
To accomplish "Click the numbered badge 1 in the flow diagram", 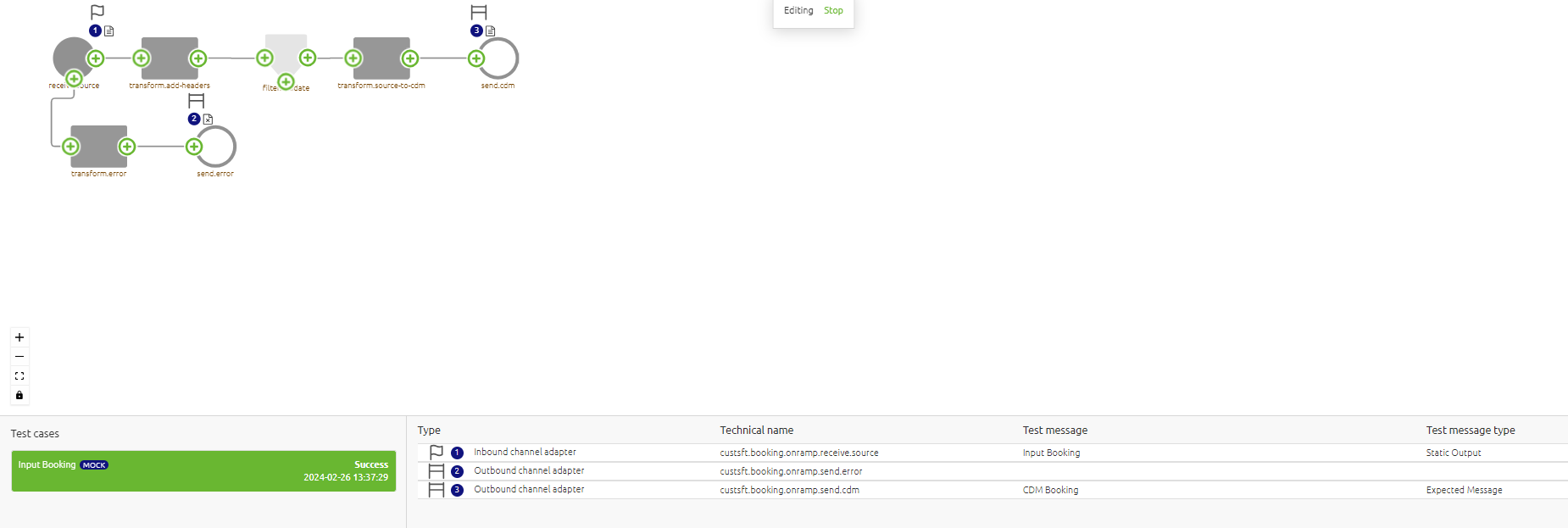I will 95,31.
